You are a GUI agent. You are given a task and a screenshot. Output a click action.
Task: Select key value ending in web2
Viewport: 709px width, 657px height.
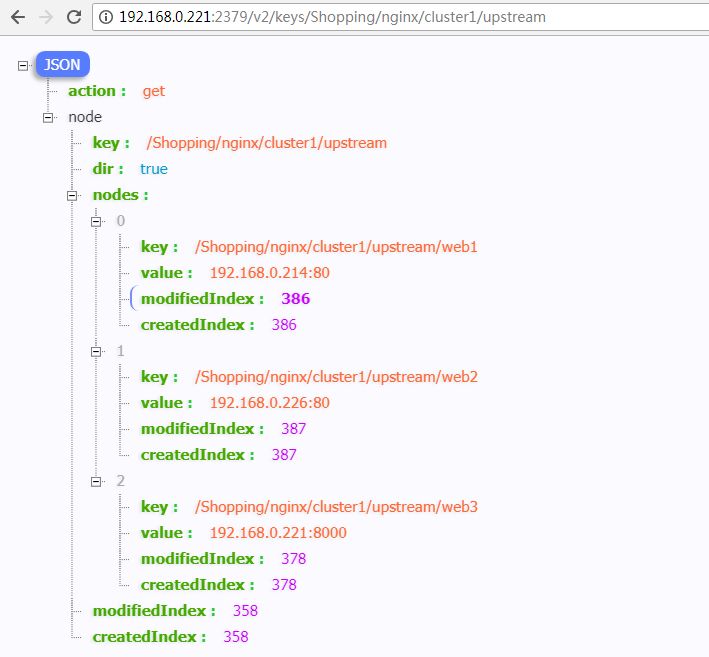tap(336, 377)
